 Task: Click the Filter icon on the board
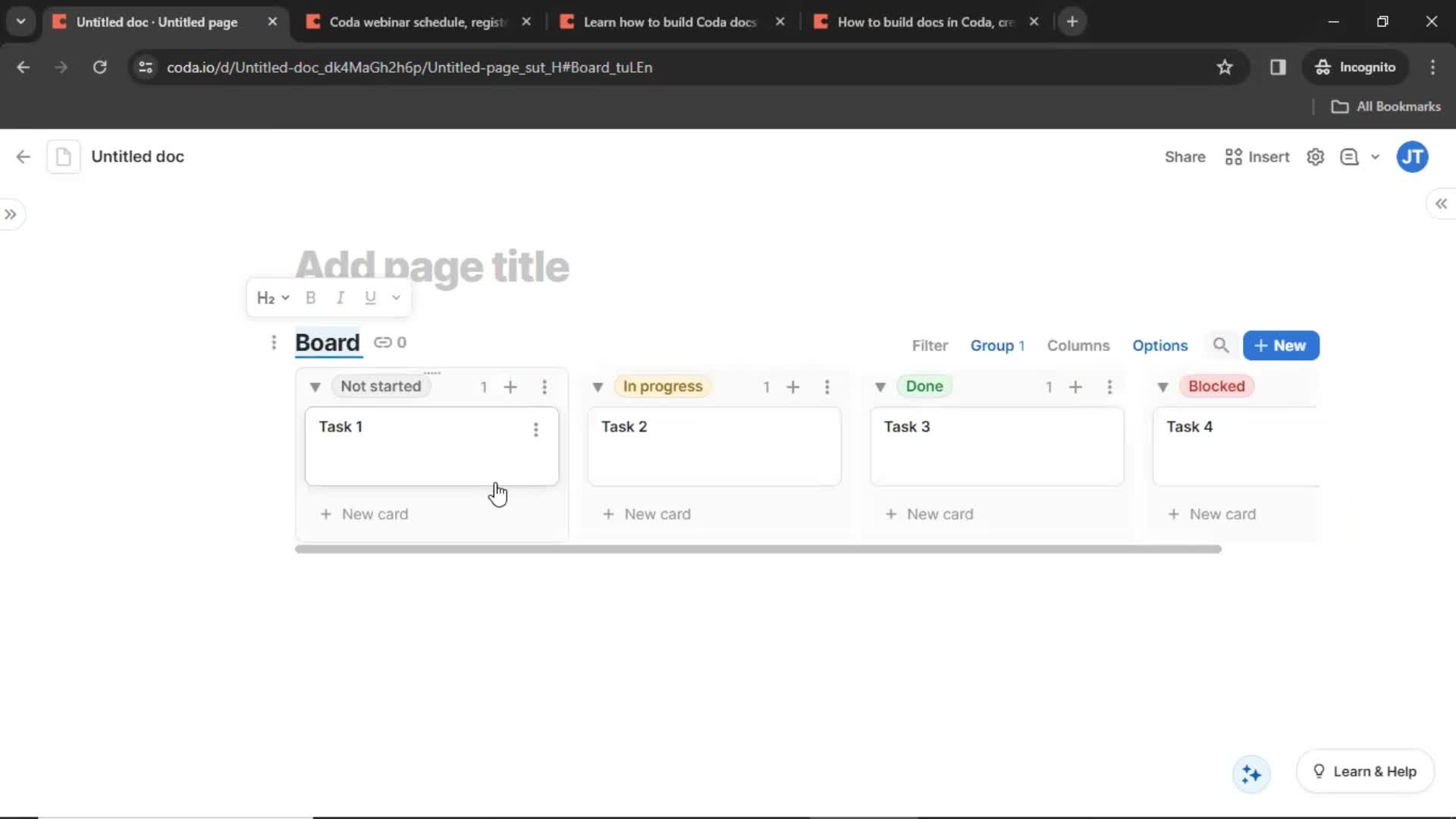[x=929, y=344]
